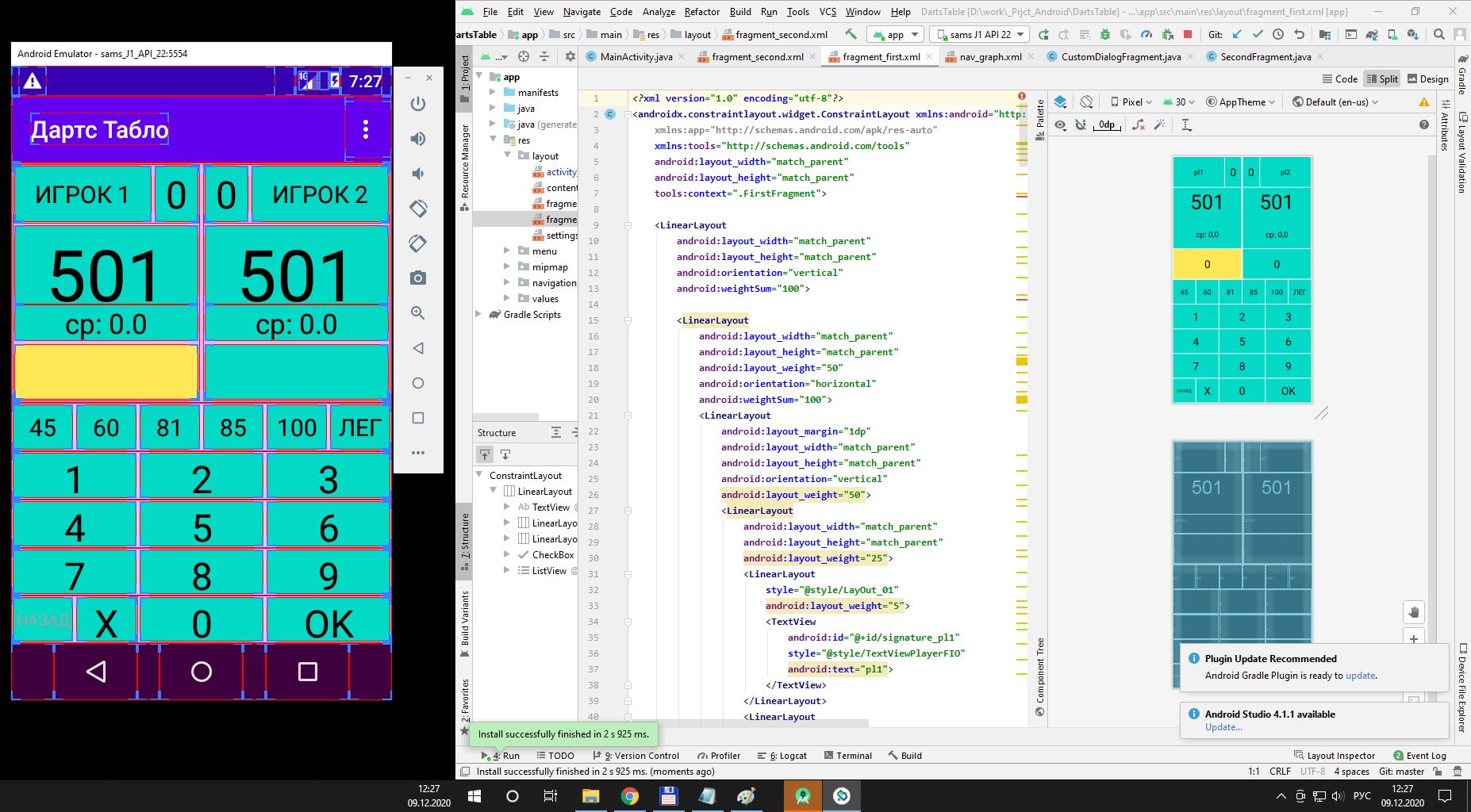This screenshot has height=812, width=1471.
Task: Toggle the Palette tool panel
Action: 1040,121
